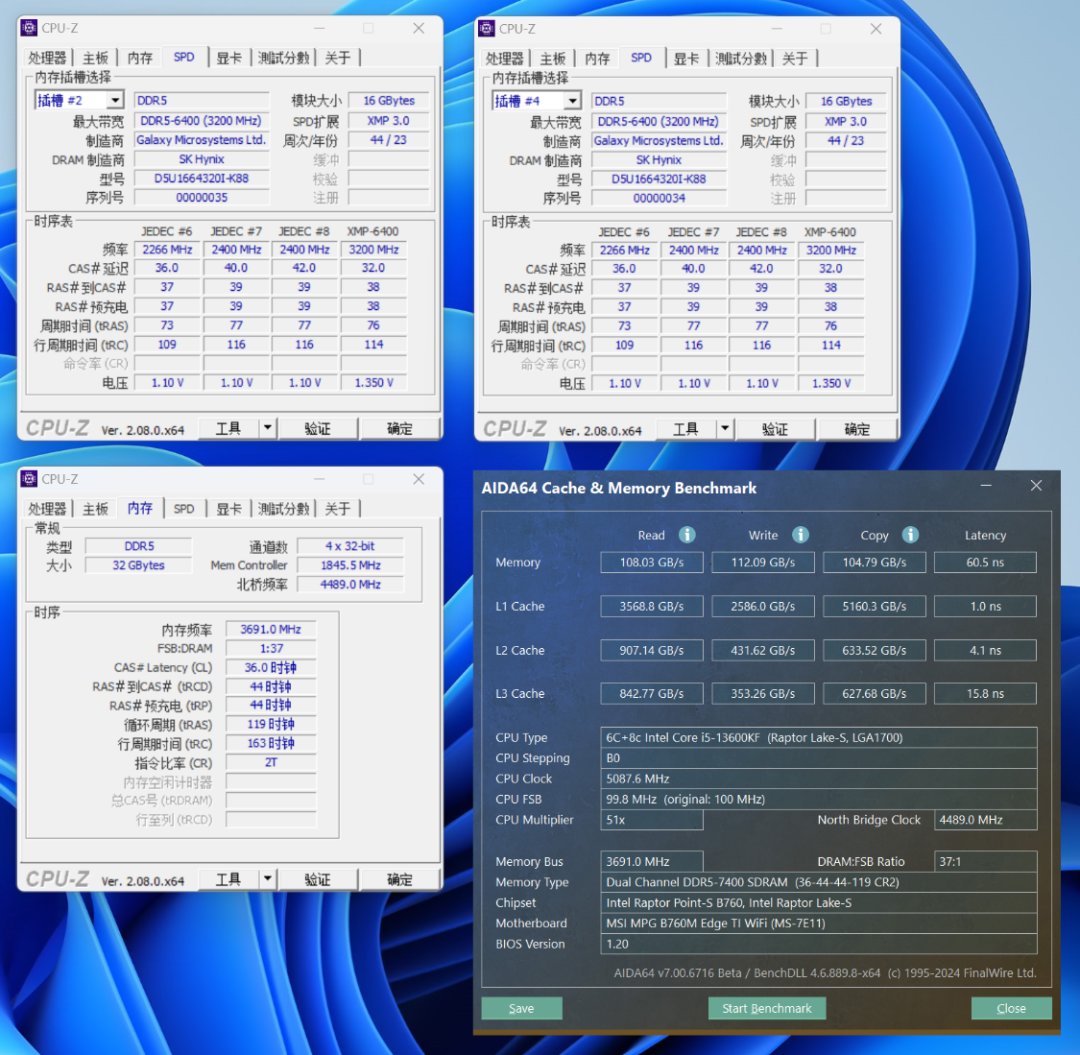Close top-right CPU-Z window with X
This screenshot has width=1080, height=1055.
tap(875, 29)
